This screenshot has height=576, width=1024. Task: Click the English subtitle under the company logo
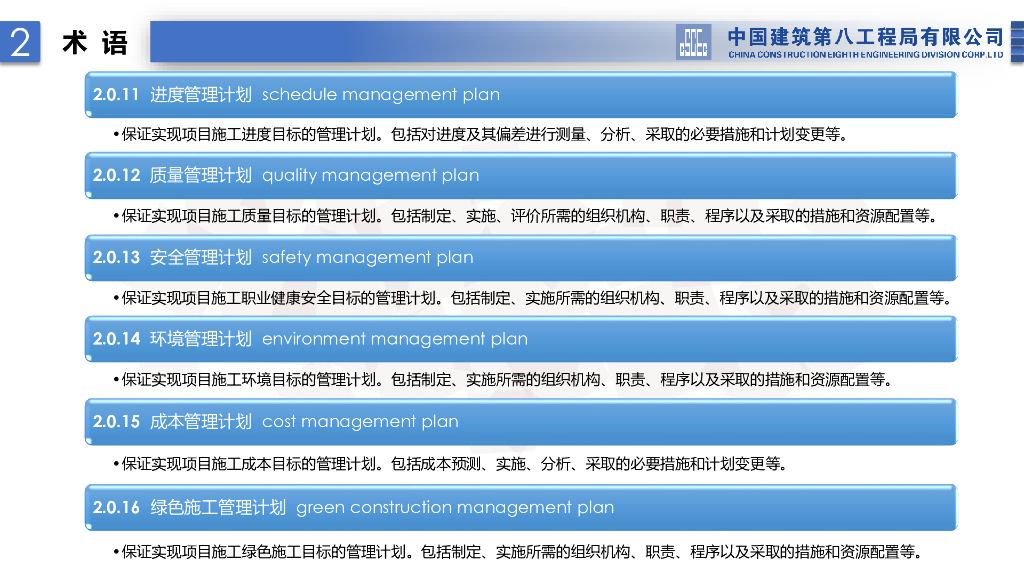click(869, 55)
